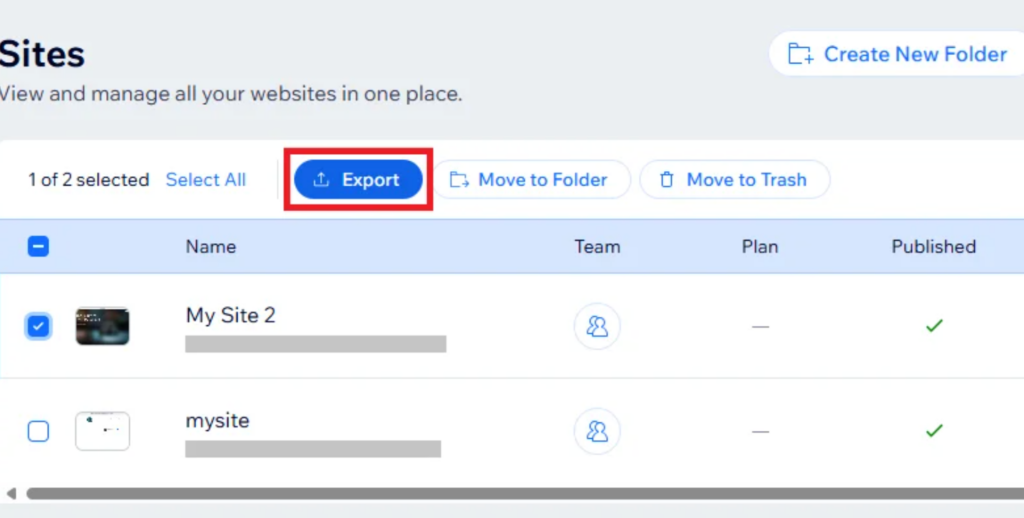Click the trash can icon in Move to Trash
This screenshot has height=518, width=1024.
[x=667, y=180]
